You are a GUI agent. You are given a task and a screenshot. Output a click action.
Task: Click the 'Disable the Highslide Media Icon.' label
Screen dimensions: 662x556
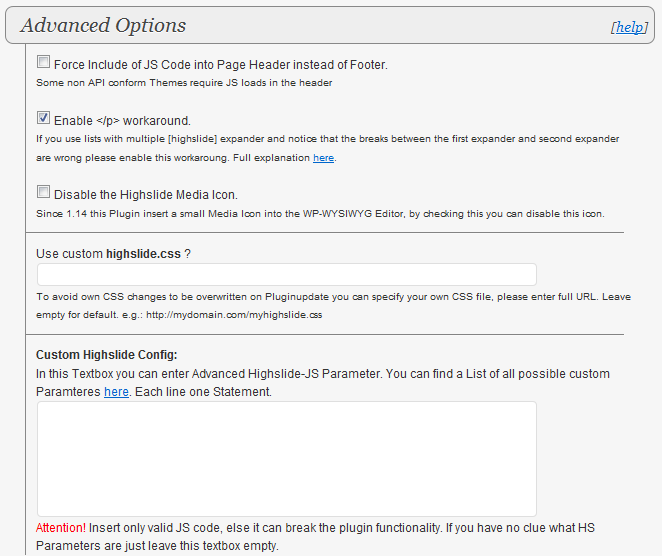pyautogui.click(x=146, y=194)
